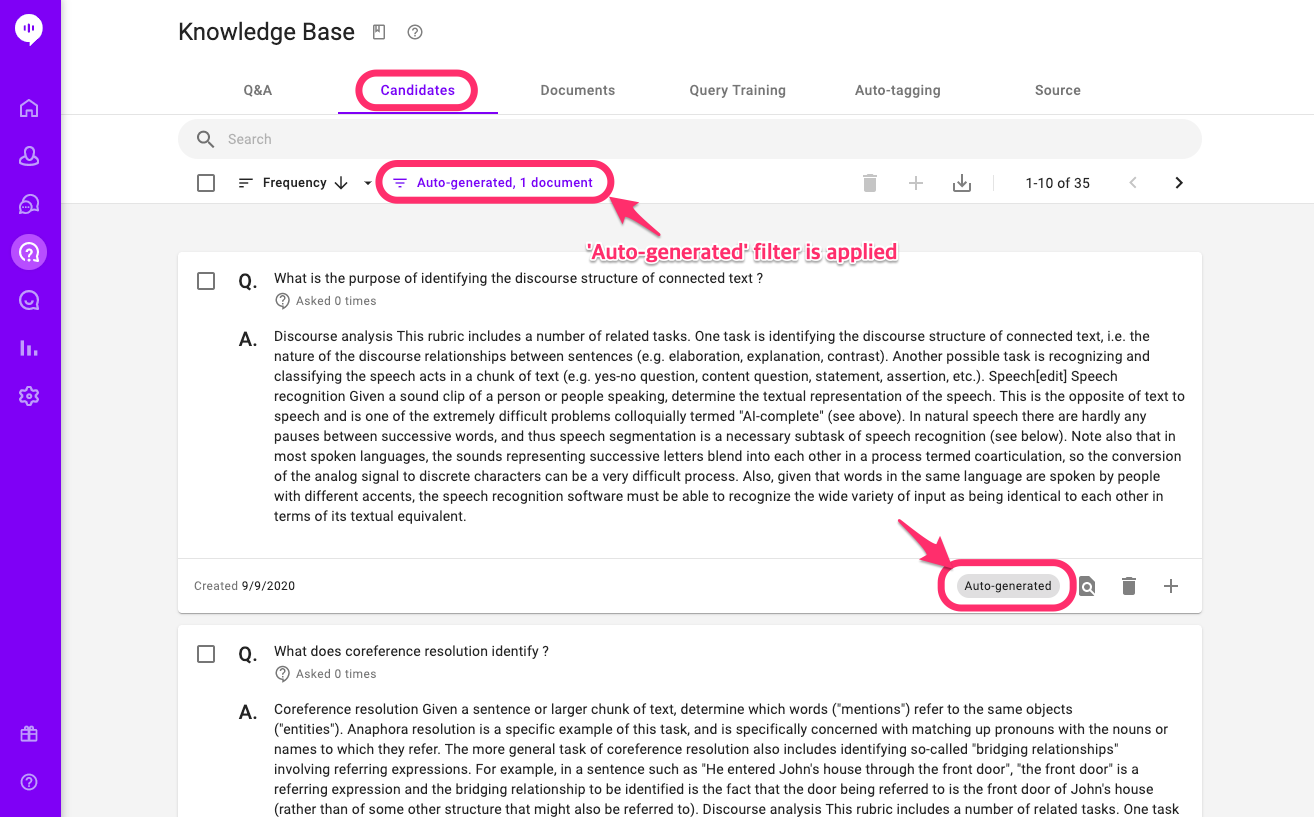Download candidates using the toolbar download icon
Screen dimensions: 1314x817
[962, 183]
